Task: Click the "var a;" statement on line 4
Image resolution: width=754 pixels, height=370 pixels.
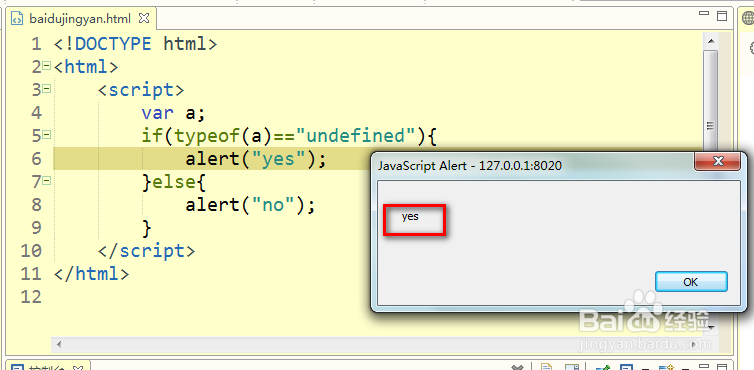Action: coord(173,113)
